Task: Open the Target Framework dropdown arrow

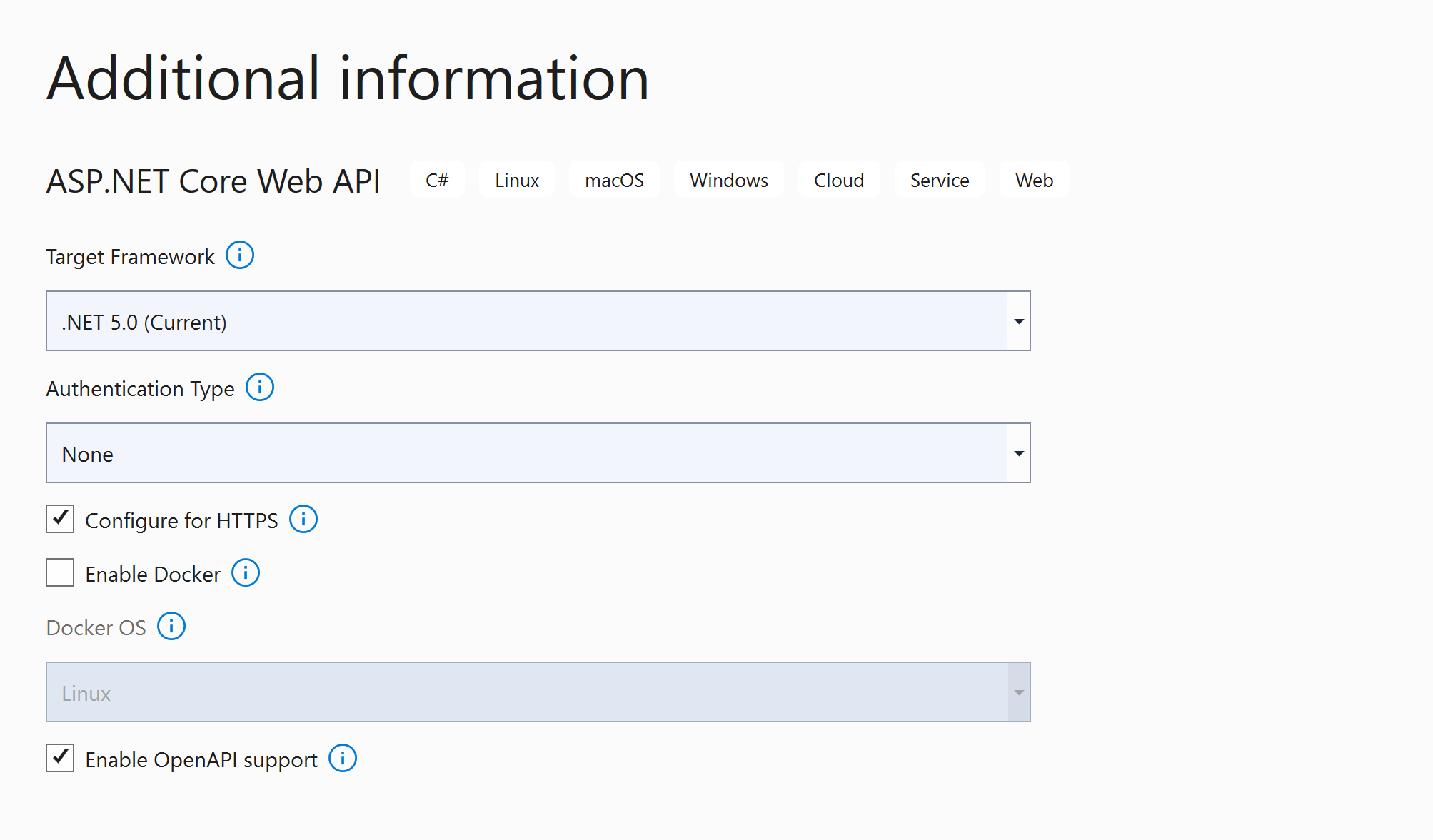Action: point(1018,321)
